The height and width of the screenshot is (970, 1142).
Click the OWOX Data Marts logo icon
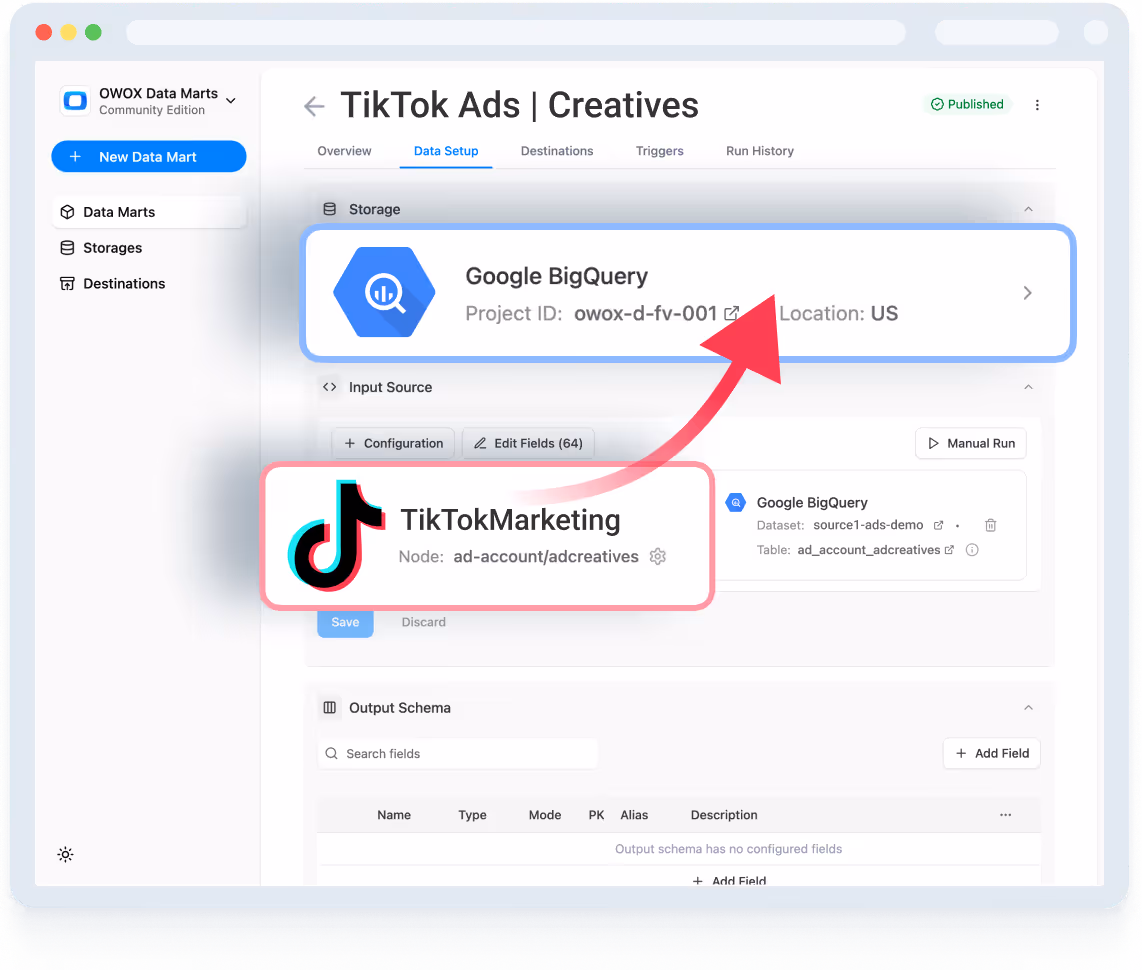pos(75,100)
